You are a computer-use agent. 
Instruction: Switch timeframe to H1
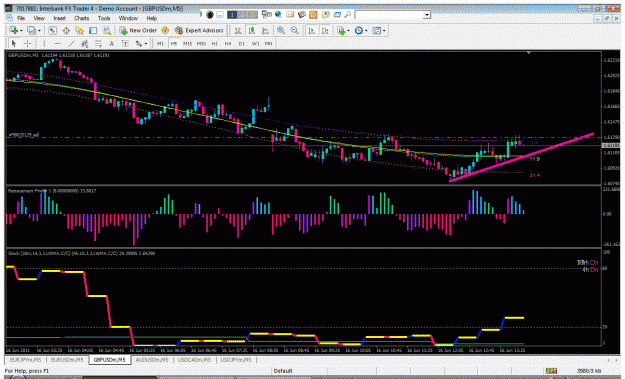point(215,43)
